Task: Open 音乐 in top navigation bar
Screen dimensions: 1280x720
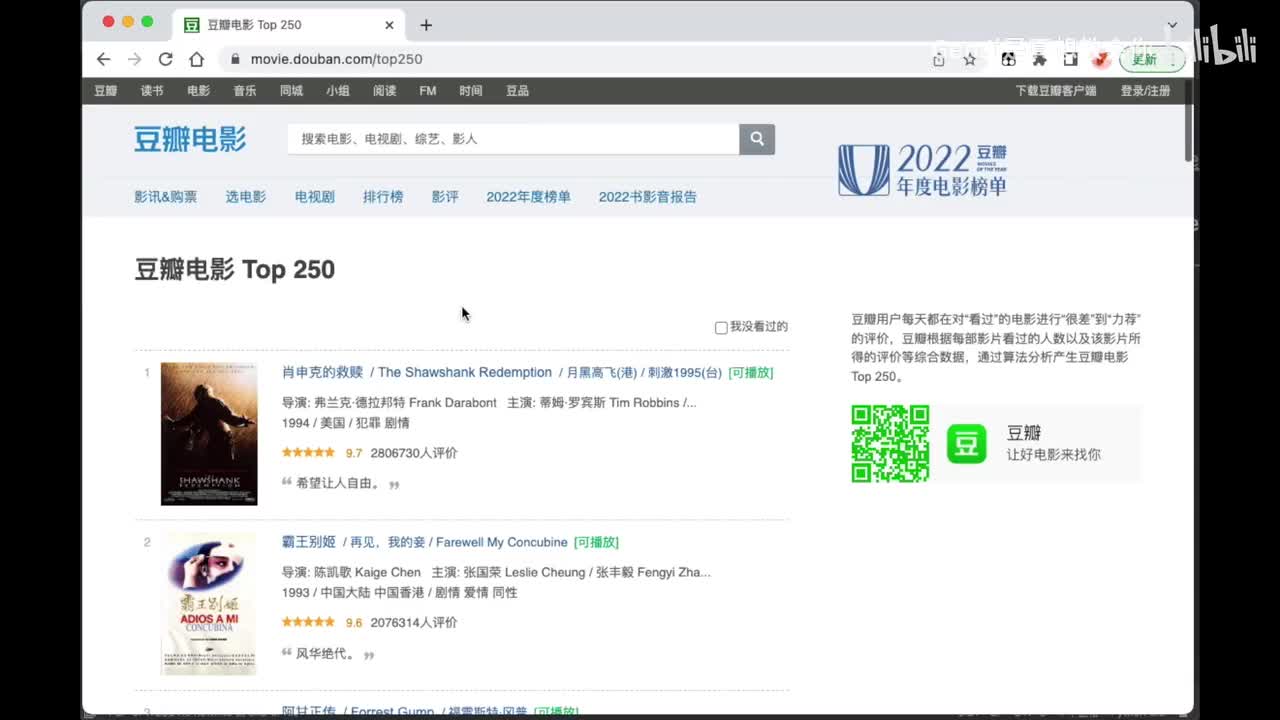Action: click(x=245, y=91)
